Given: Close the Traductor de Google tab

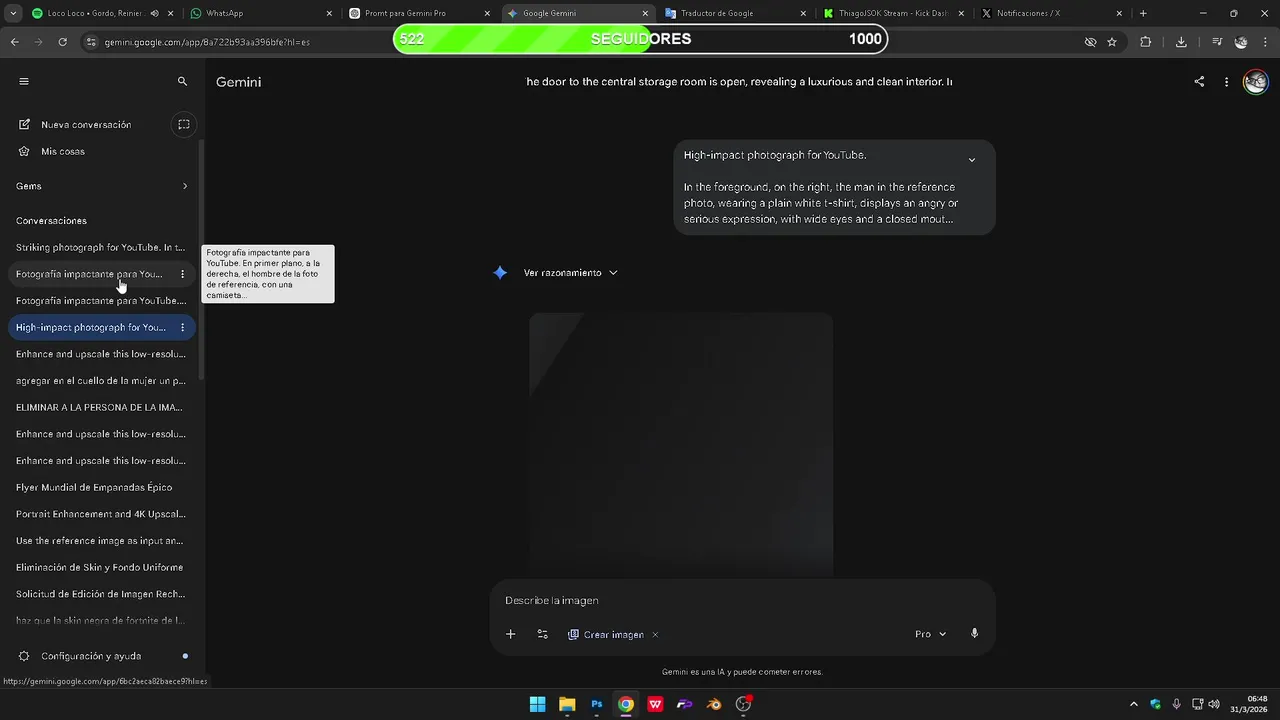Looking at the screenshot, I should 803,14.
